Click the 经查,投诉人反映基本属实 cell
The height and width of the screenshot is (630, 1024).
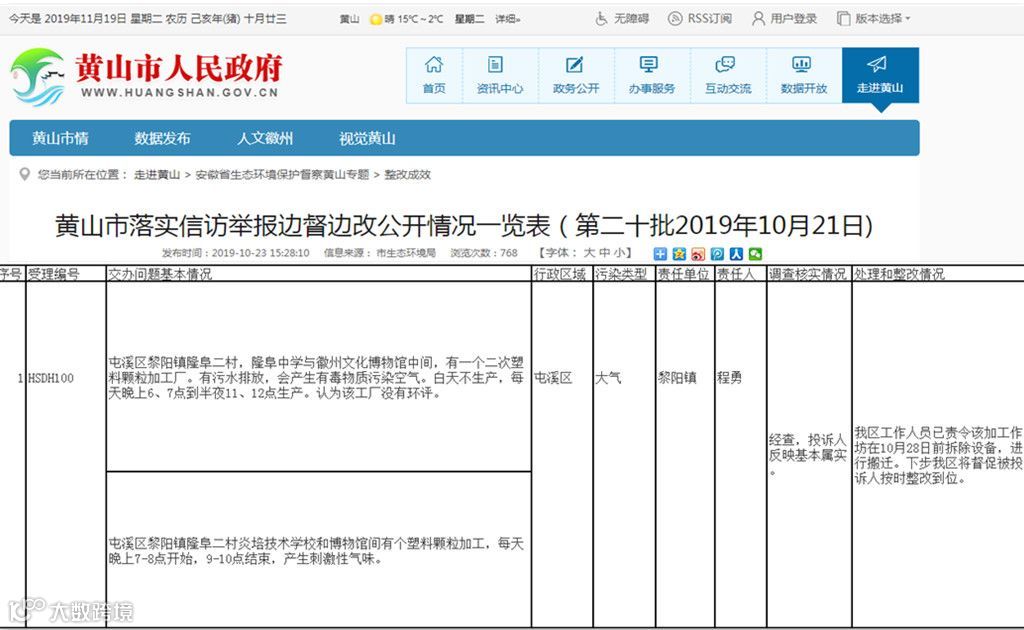pos(808,455)
